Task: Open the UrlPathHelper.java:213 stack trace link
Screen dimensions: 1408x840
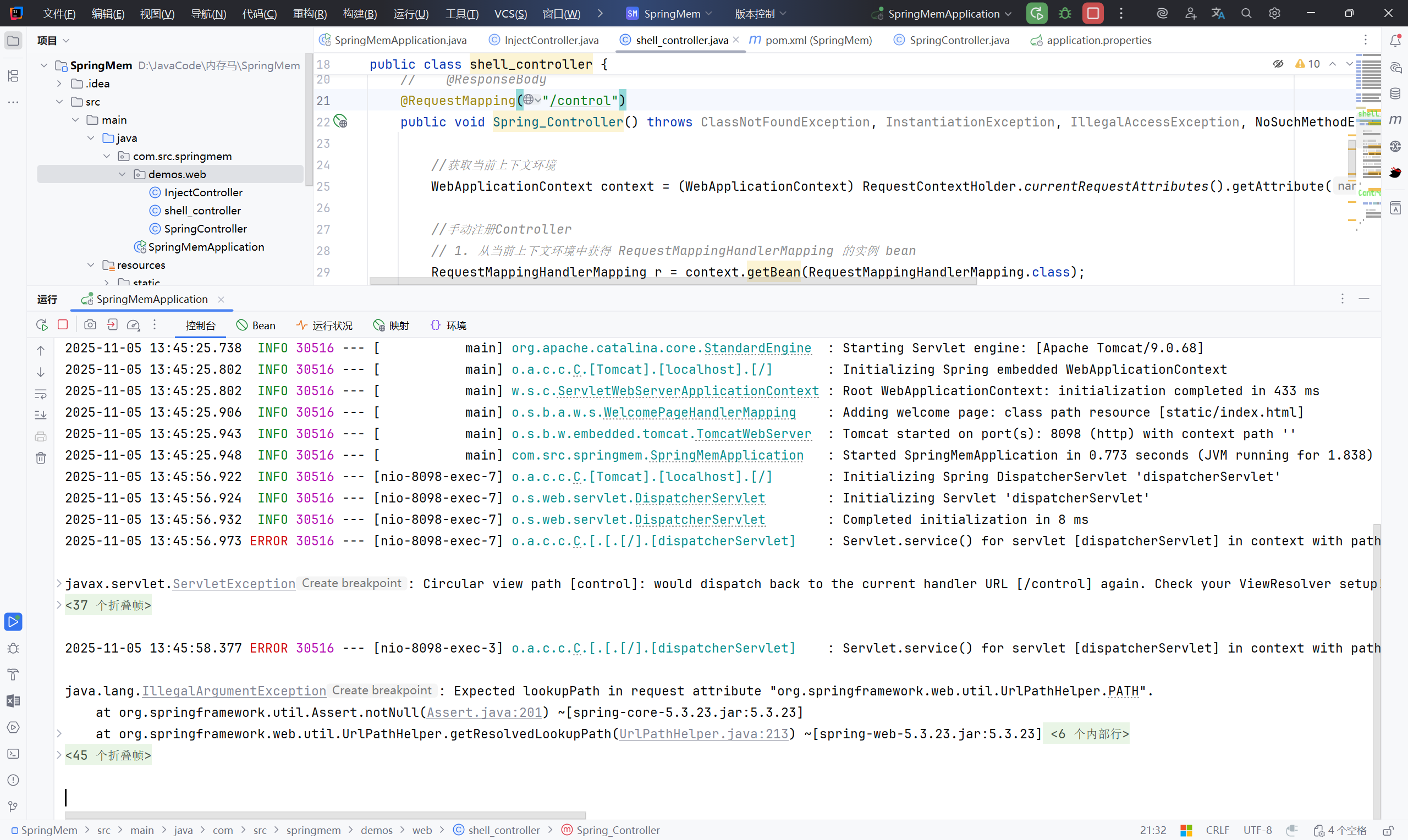Action: [703, 734]
